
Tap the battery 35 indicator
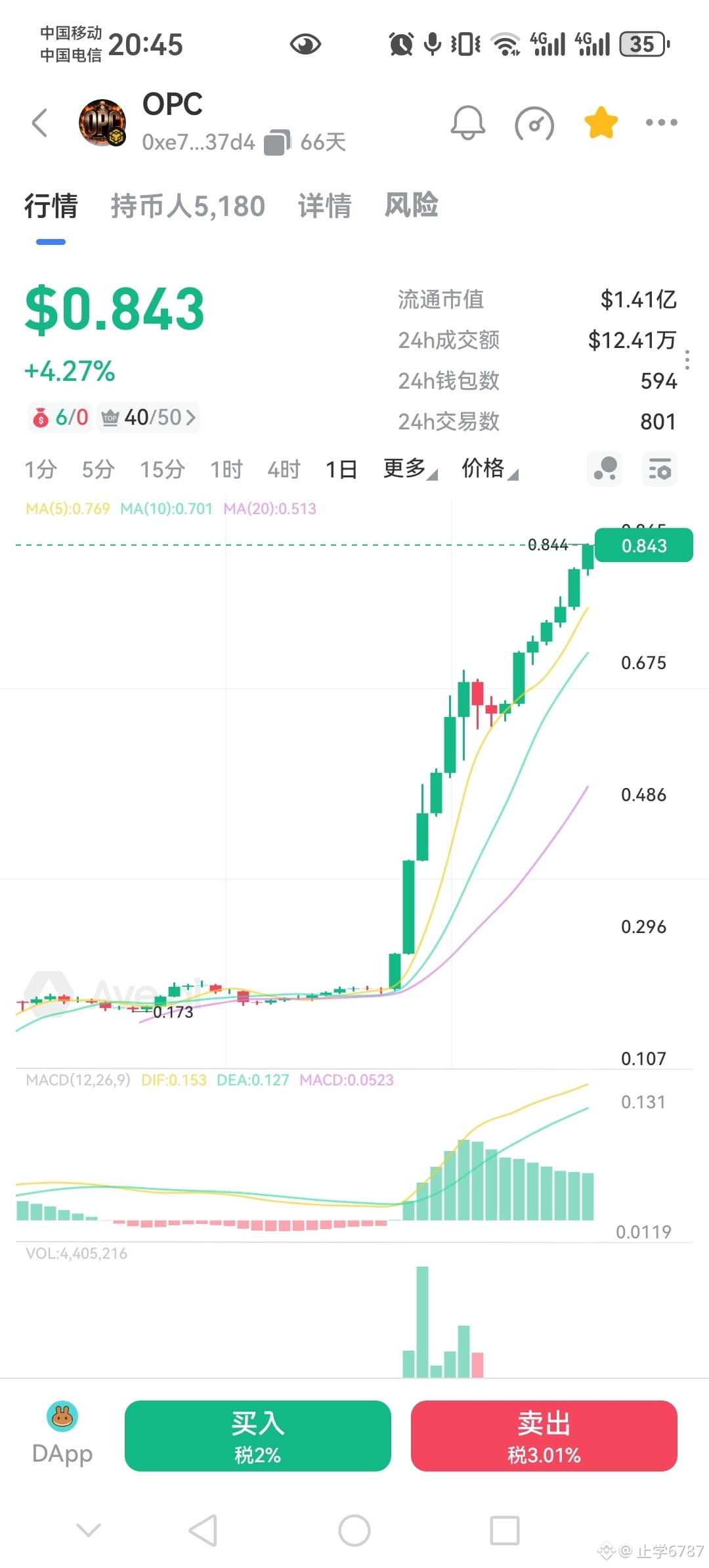coord(644,45)
